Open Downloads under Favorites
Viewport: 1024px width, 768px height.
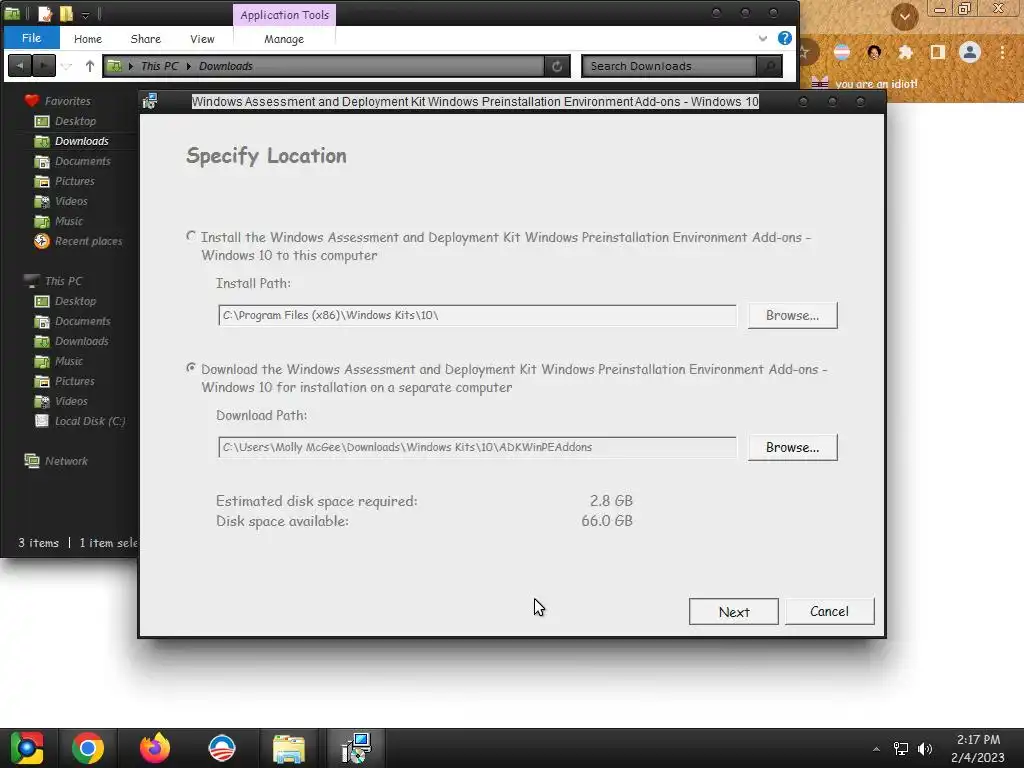82,141
